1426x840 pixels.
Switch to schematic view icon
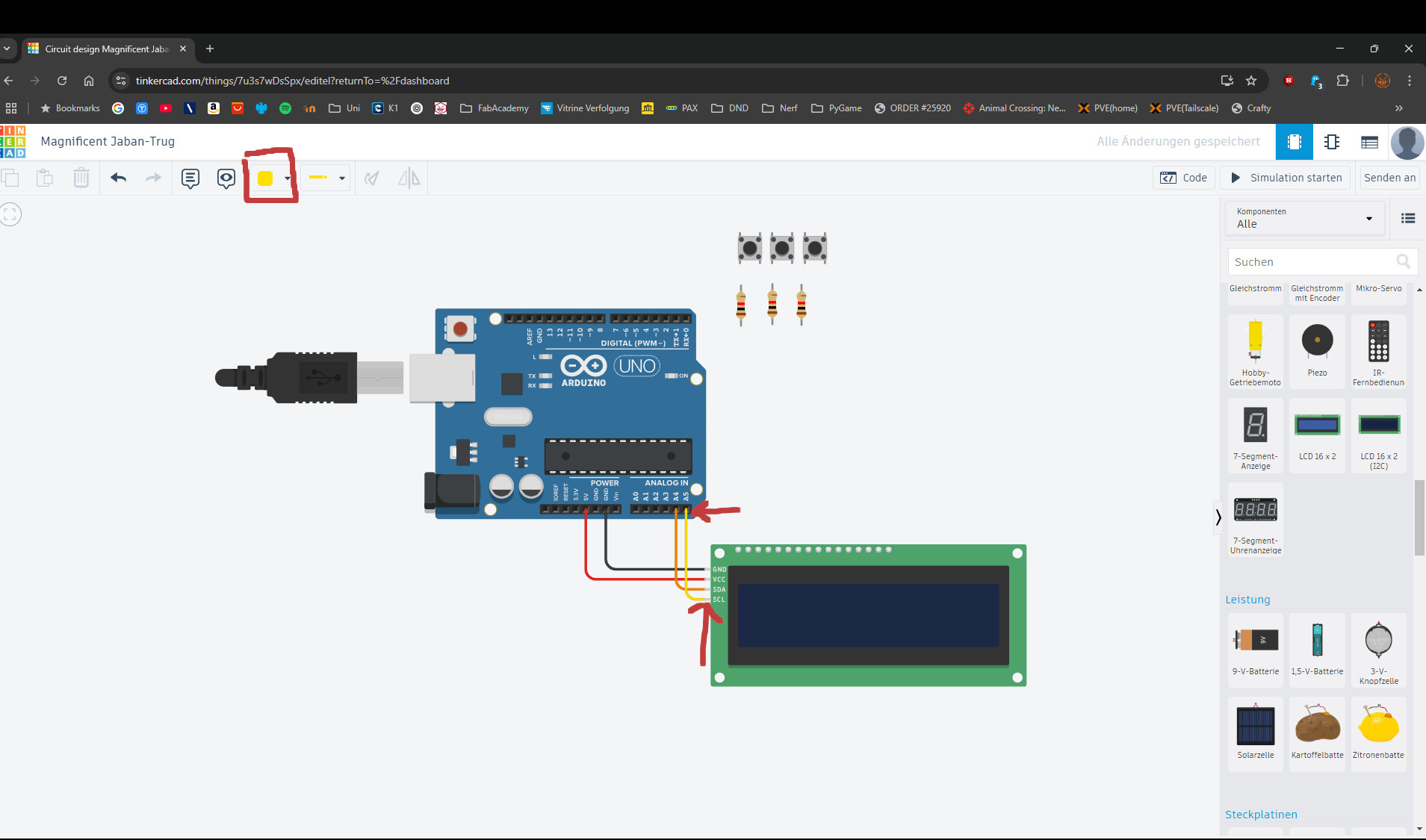pyautogui.click(x=1332, y=142)
